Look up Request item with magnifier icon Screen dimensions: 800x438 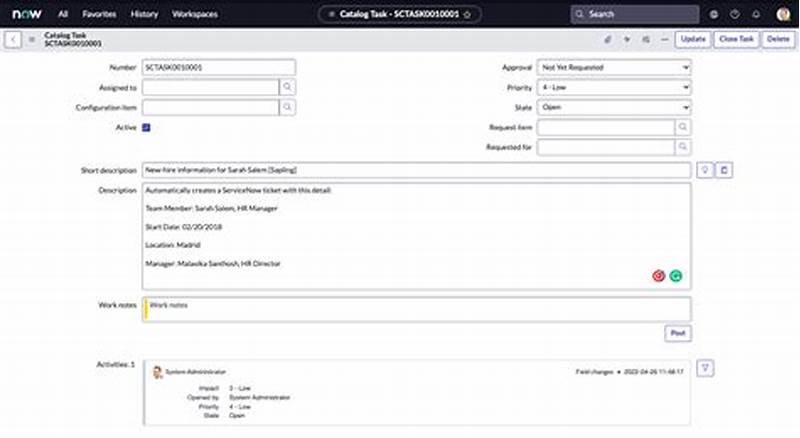[683, 127]
